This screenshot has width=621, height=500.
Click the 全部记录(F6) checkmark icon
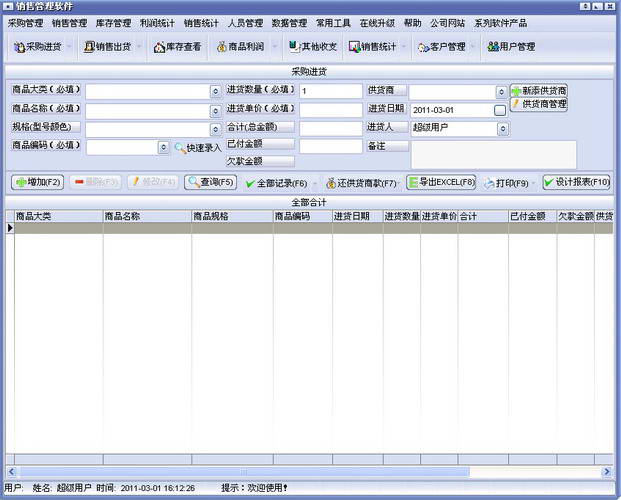point(250,183)
